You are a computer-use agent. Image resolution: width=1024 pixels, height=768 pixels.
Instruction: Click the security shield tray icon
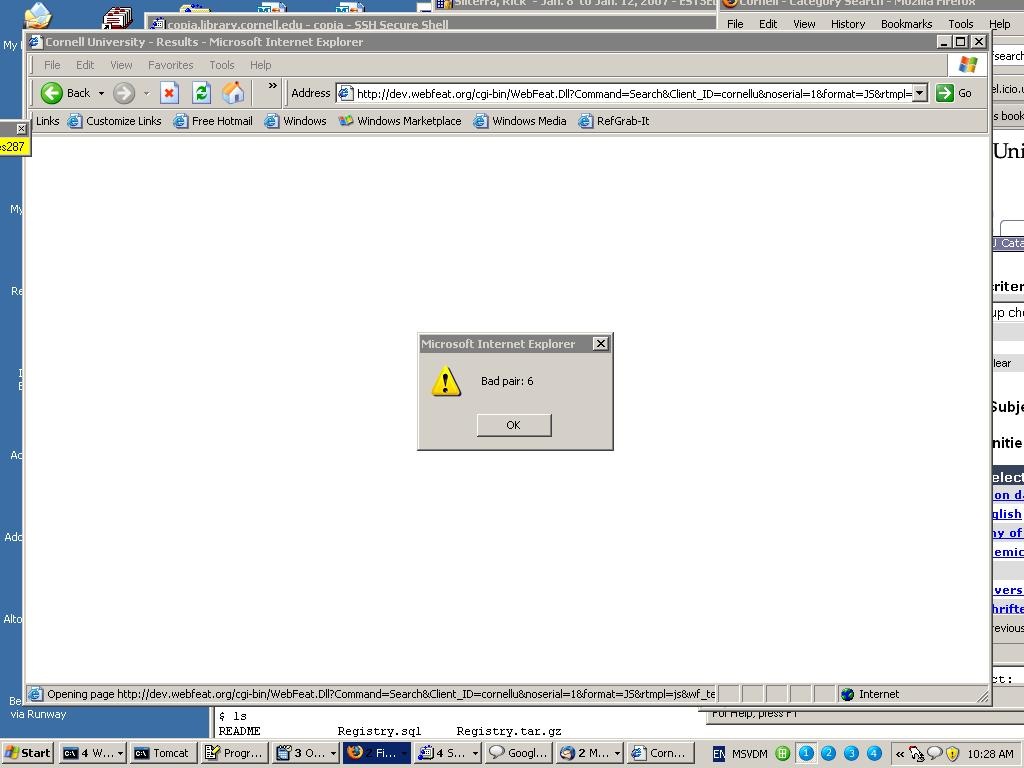click(x=952, y=753)
